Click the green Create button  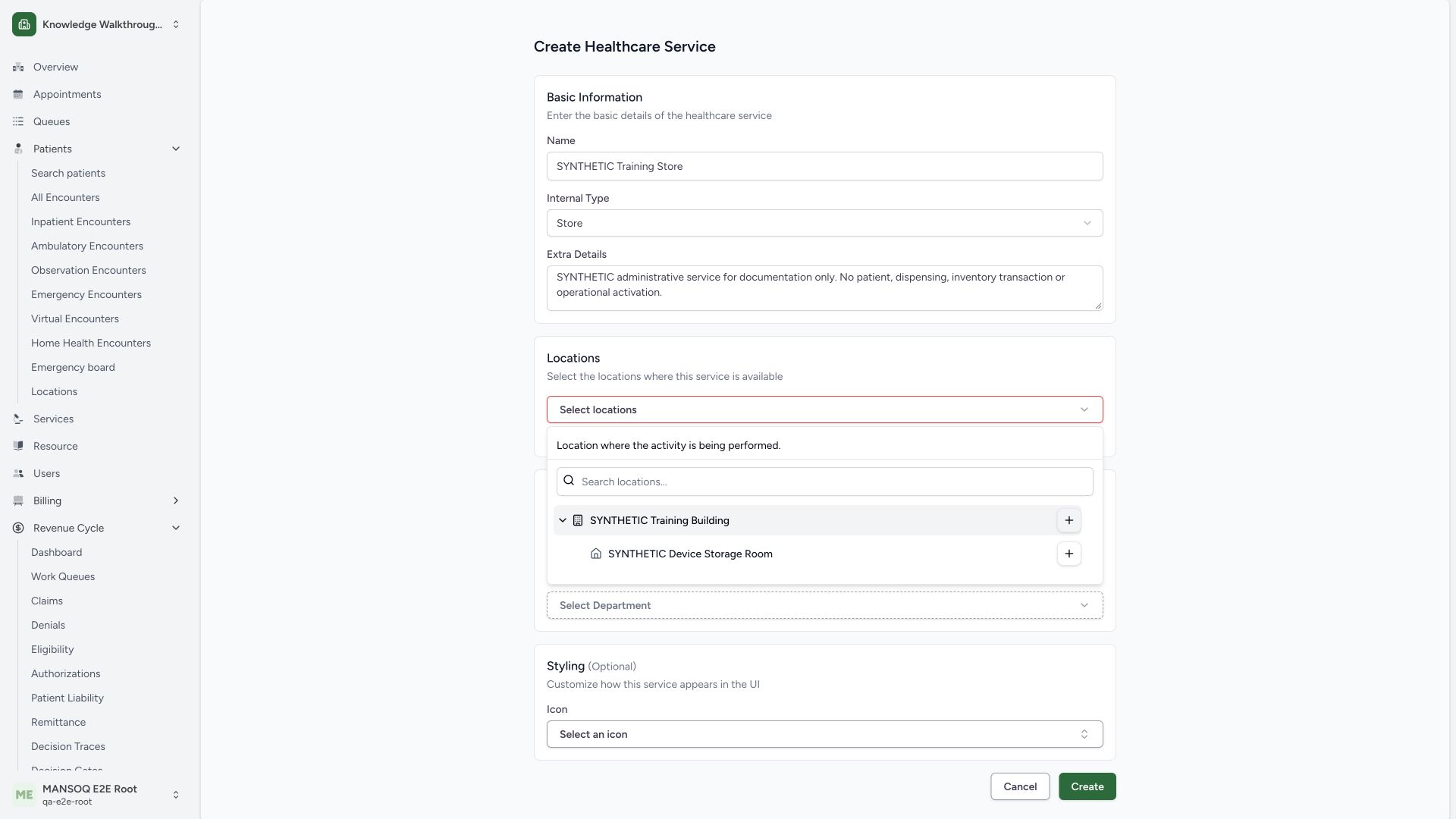coord(1087,786)
